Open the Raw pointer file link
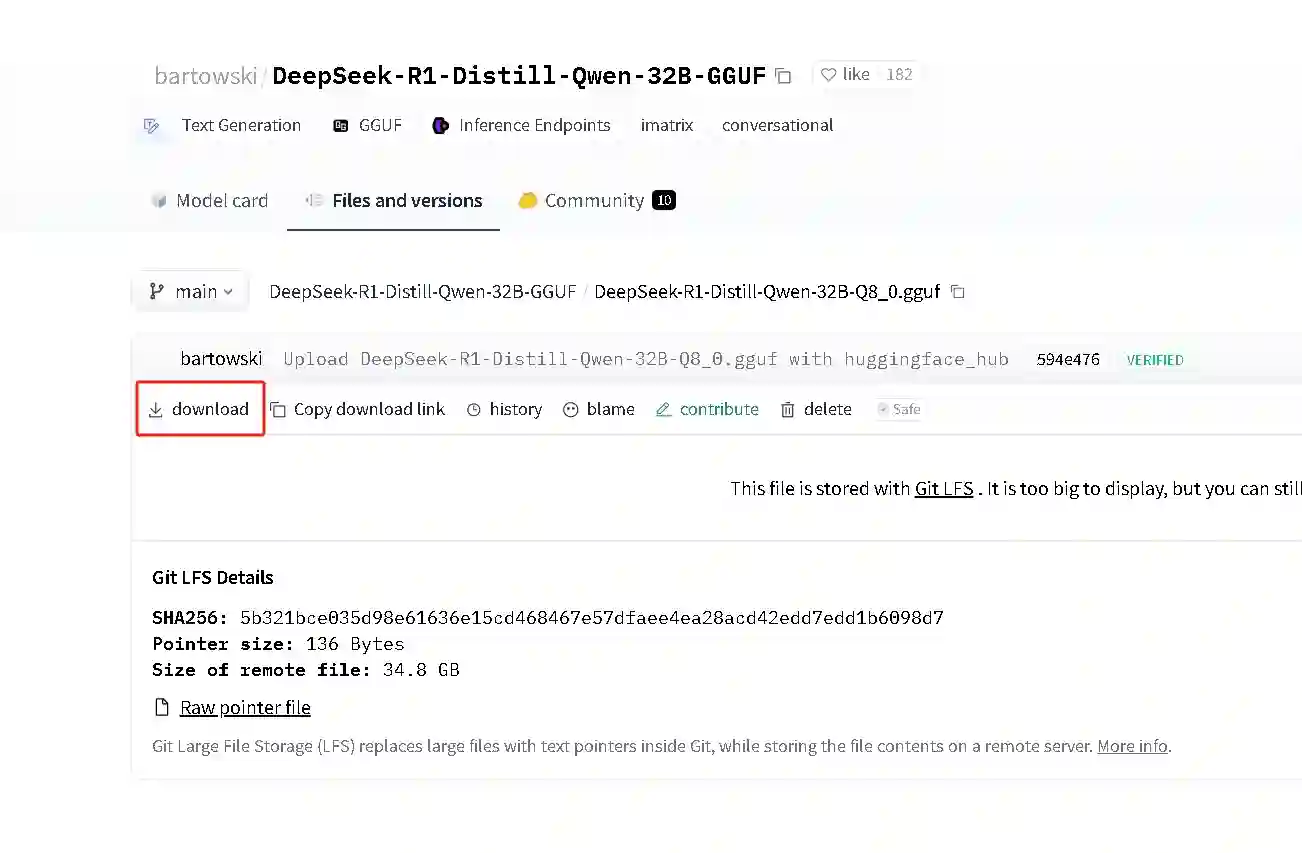This screenshot has height=853, width=1302. click(x=245, y=708)
